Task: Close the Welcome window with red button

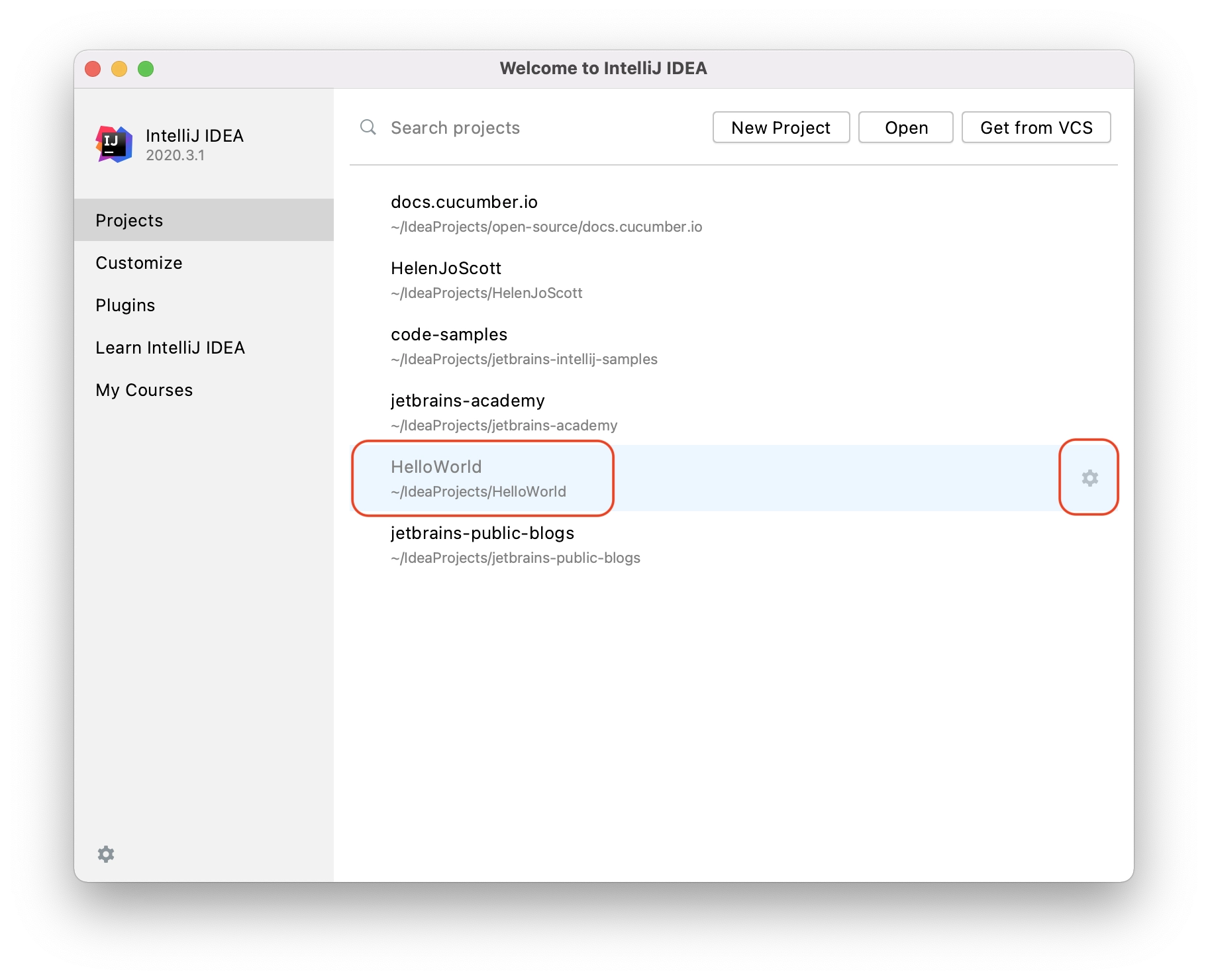Action: point(93,69)
